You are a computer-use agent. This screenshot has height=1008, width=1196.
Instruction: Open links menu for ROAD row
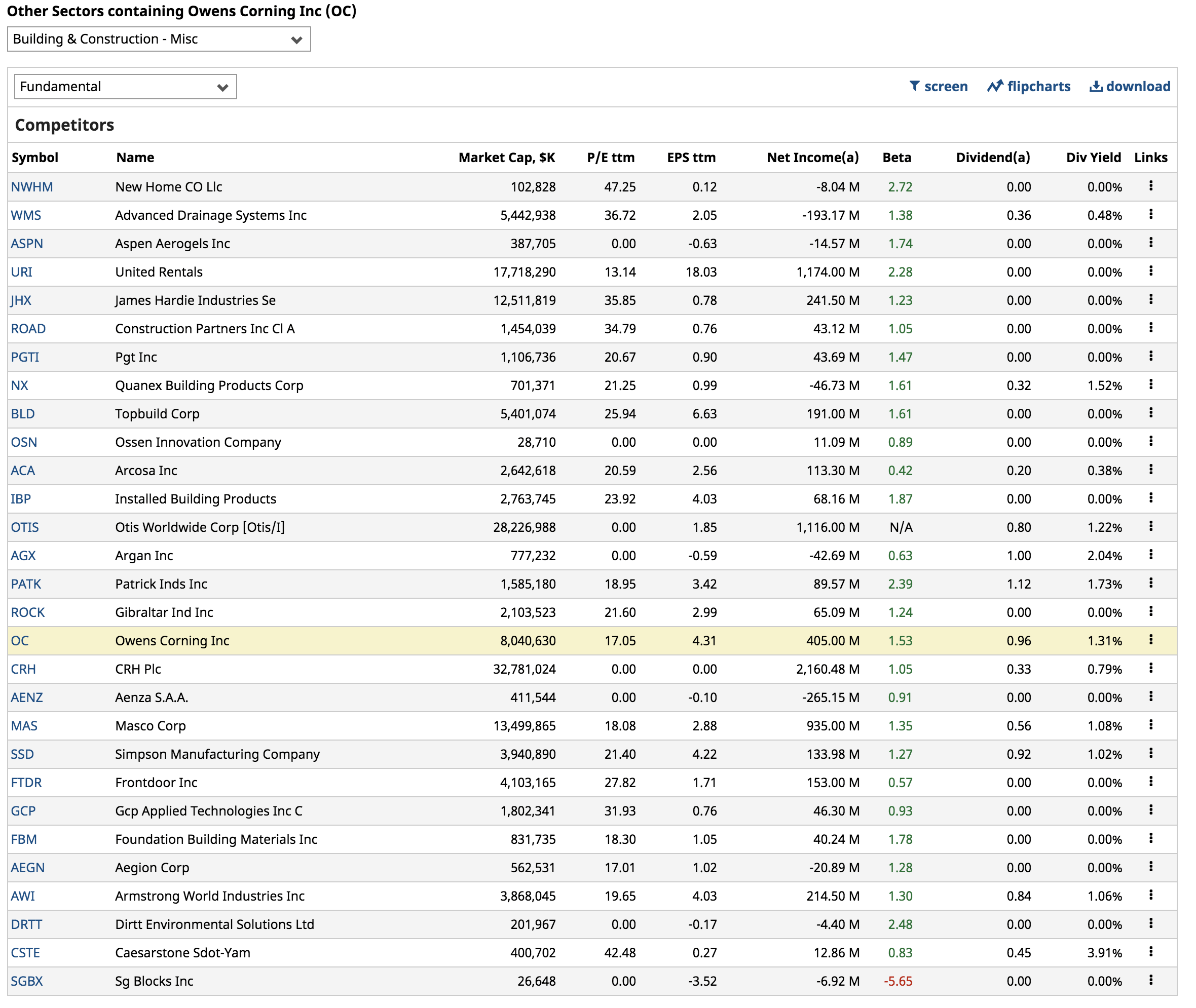[1150, 327]
